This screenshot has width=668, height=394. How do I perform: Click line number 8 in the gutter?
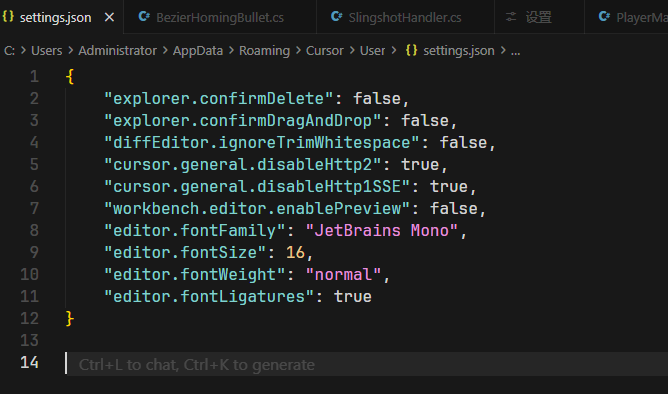34,230
